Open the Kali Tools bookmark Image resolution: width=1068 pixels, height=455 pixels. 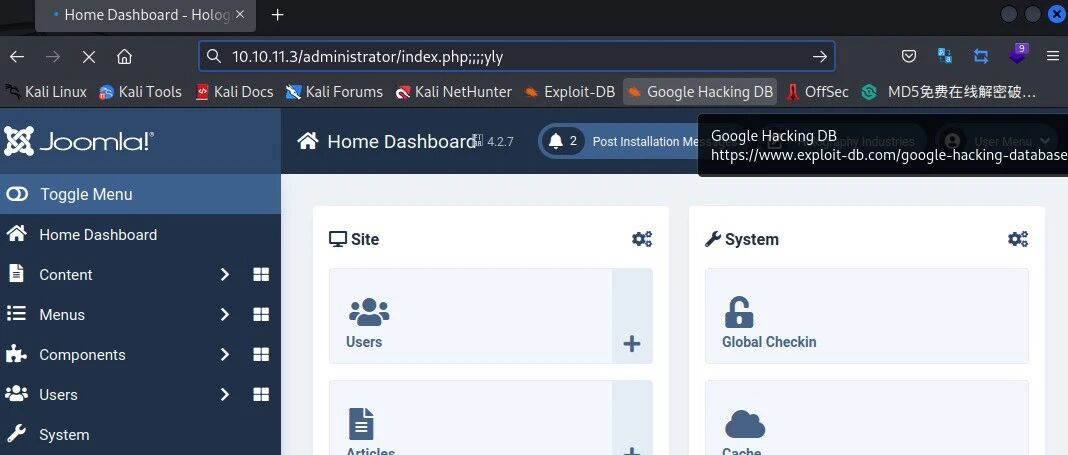pyautogui.click(x=140, y=92)
